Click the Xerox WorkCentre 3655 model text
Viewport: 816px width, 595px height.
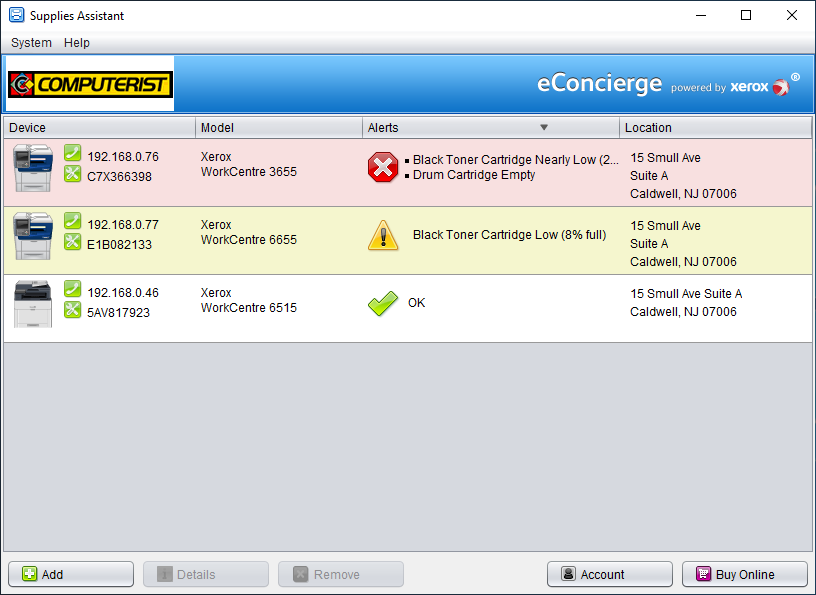coord(249,164)
